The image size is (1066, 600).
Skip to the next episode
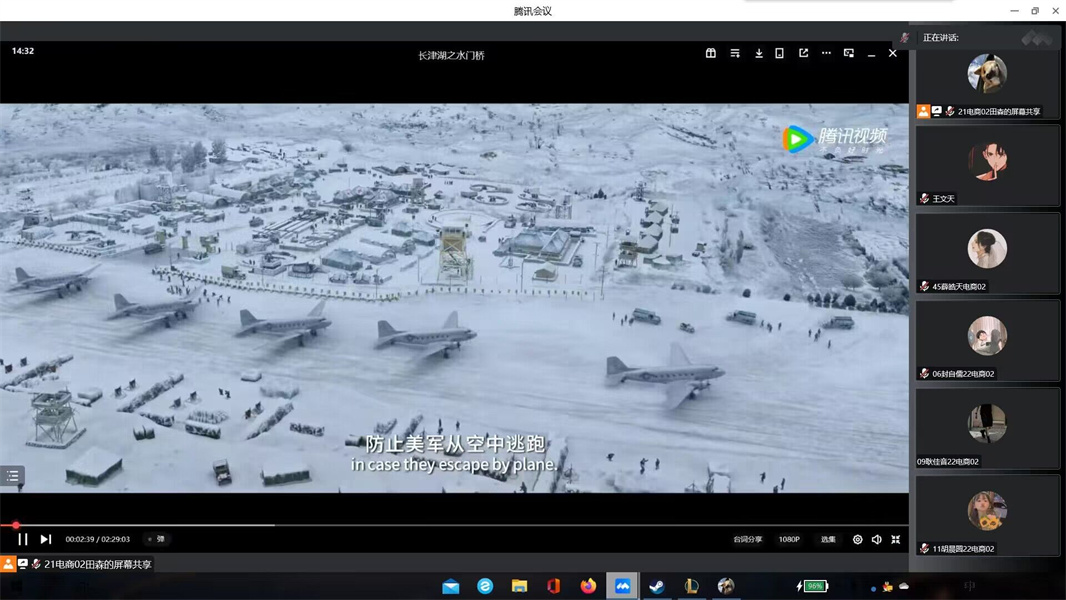(x=46, y=539)
